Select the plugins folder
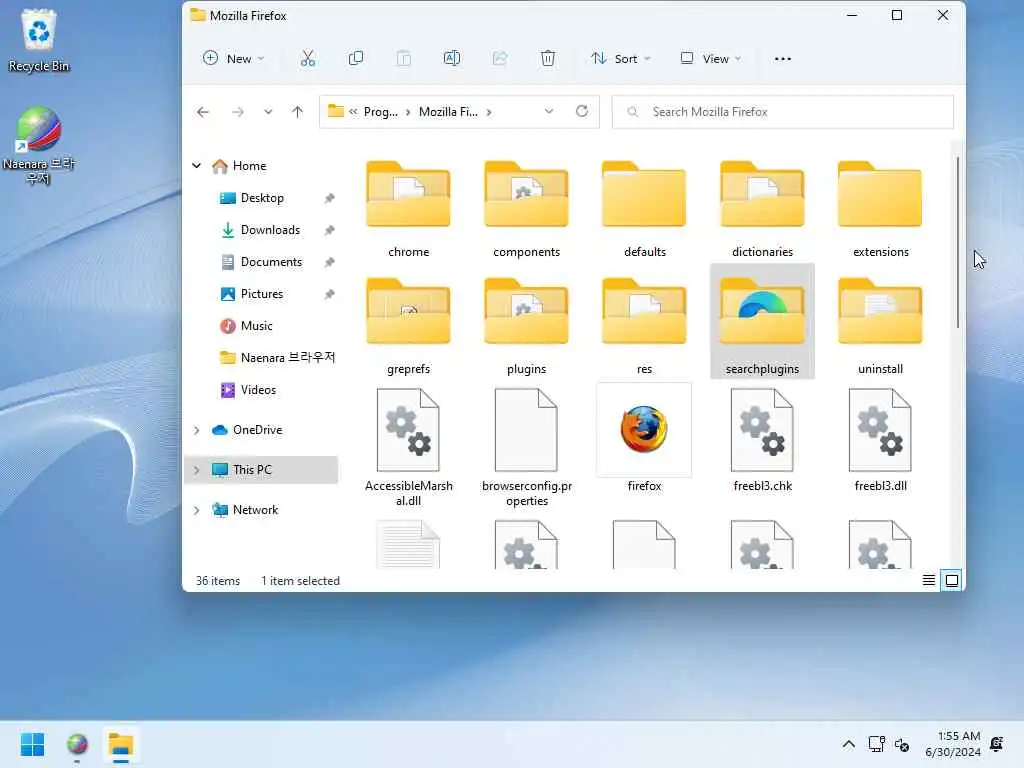This screenshot has height=768, width=1024. point(526,326)
